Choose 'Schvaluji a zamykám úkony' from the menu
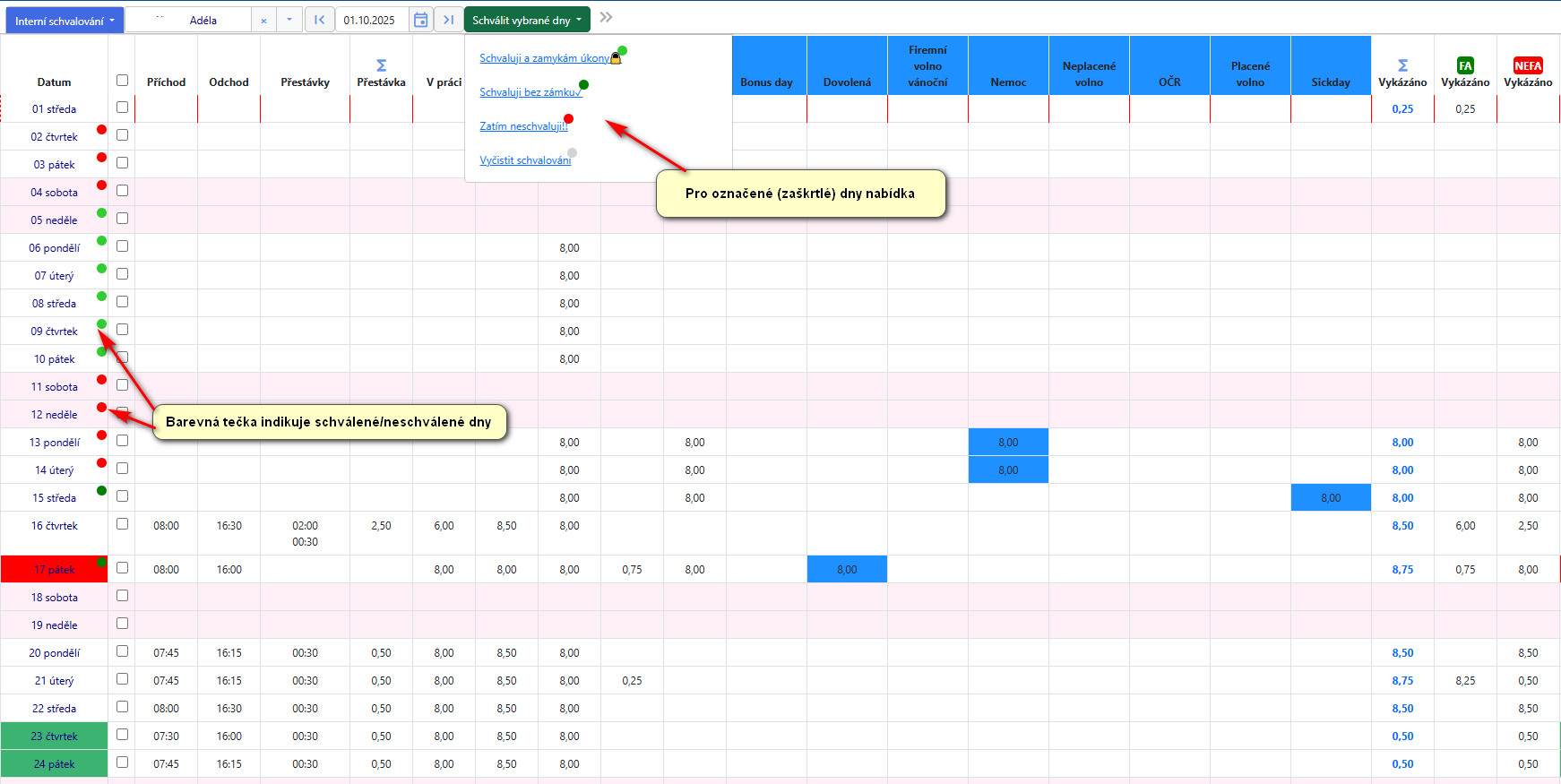This screenshot has height=784, width=1561. pos(544,58)
